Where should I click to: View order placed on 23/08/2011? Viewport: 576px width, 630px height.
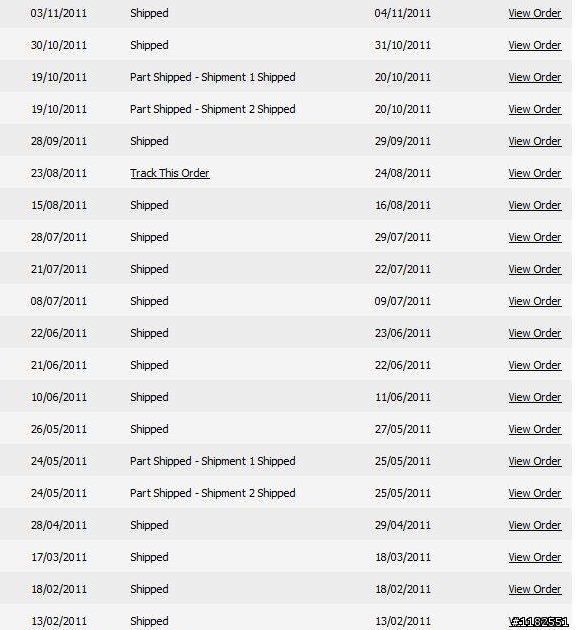coord(535,173)
